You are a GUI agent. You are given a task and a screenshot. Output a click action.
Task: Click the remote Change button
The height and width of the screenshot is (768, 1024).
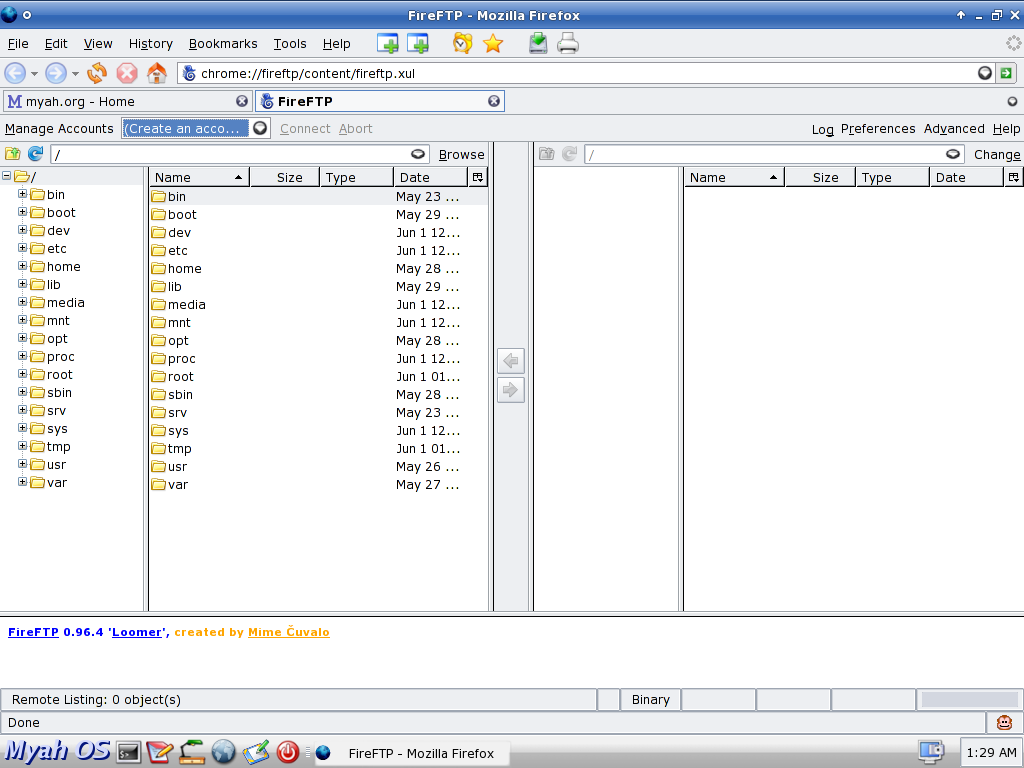tap(997, 155)
